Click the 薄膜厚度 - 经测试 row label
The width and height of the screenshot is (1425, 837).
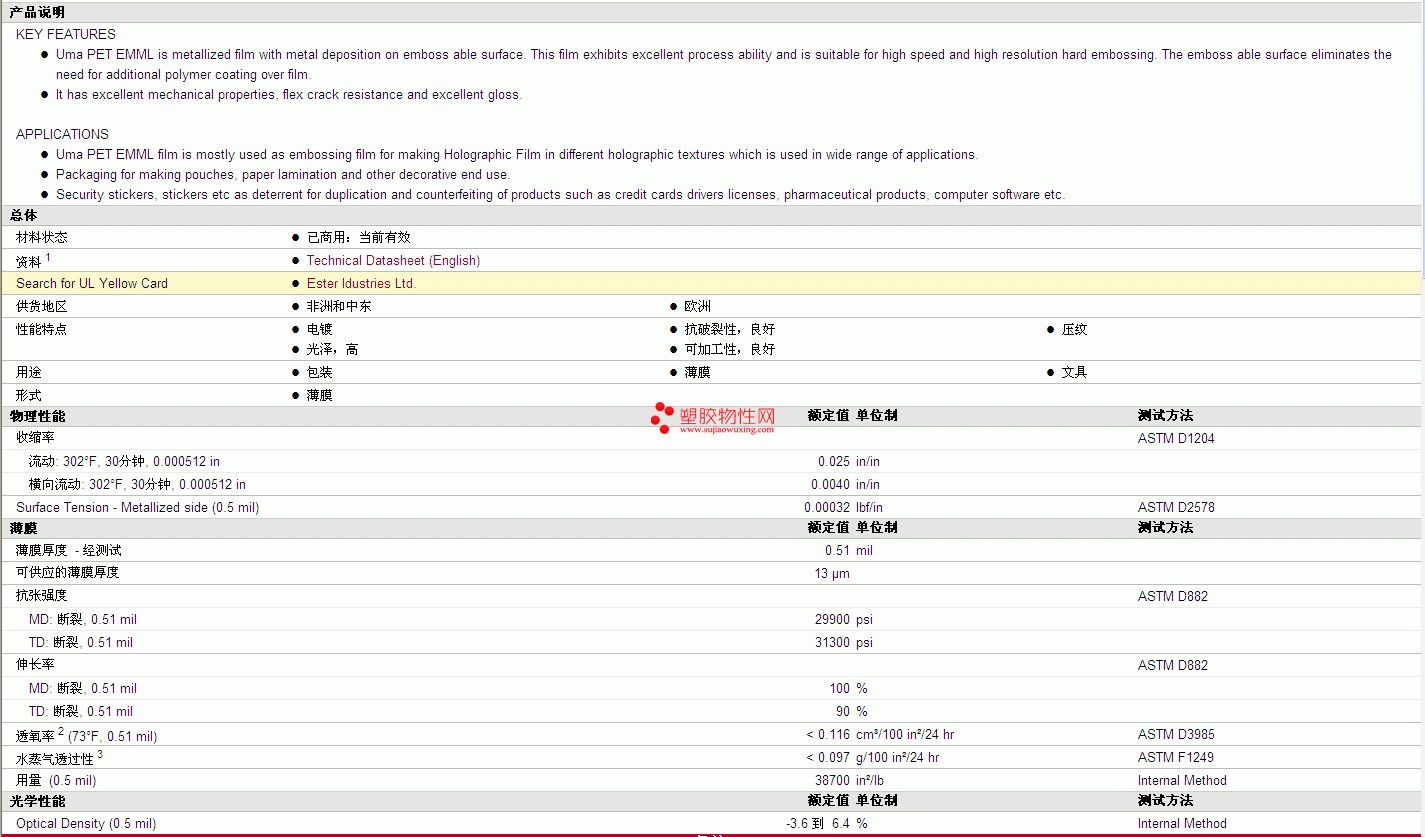[x=69, y=550]
